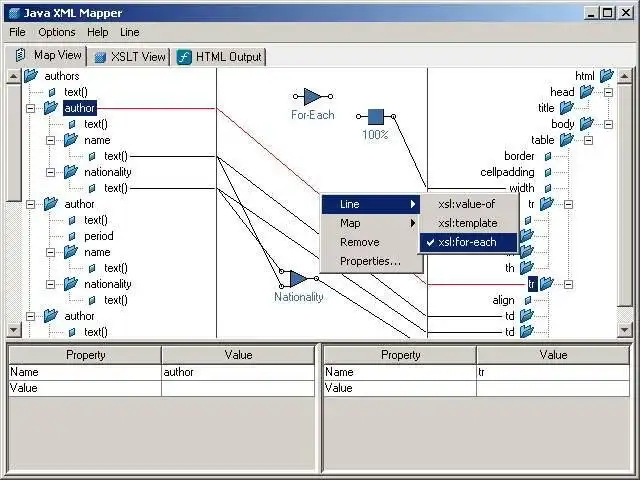Select the 'authors' root tree label
The width and height of the screenshot is (640, 480).
62,76
